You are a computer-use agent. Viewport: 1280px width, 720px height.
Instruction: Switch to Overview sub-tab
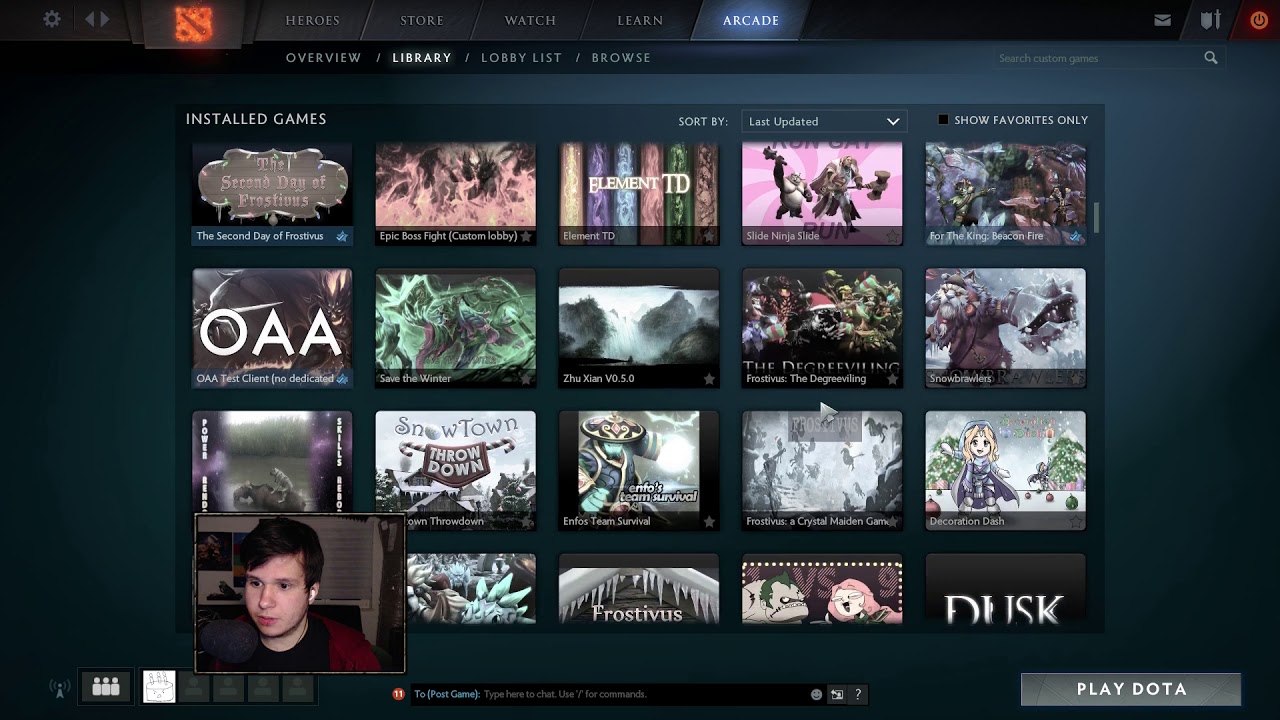pyautogui.click(x=323, y=58)
